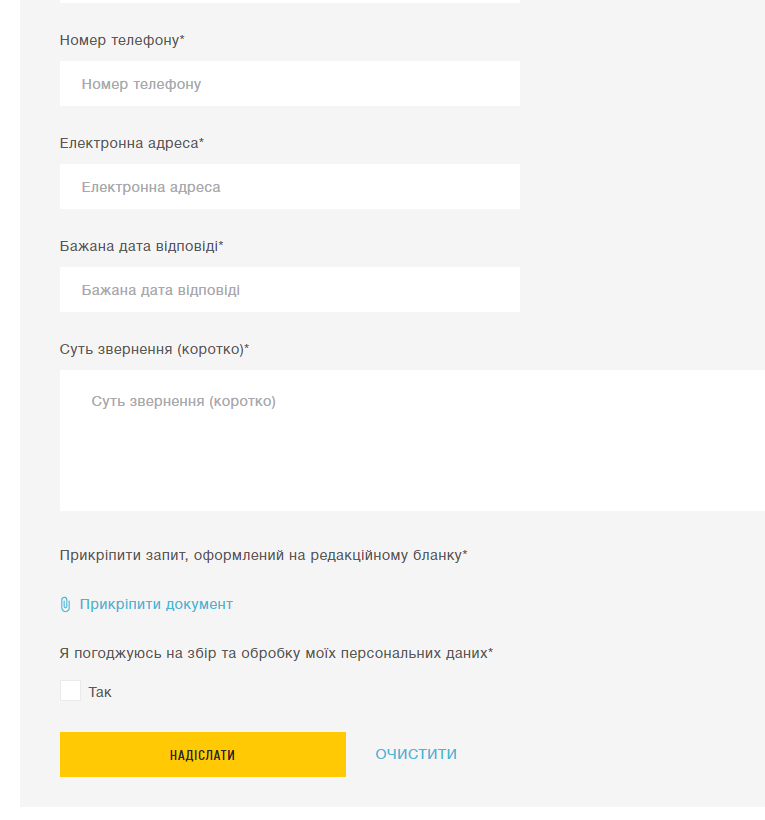Select the partially visible input at top
The width and height of the screenshot is (765, 820).
(x=290, y=1)
